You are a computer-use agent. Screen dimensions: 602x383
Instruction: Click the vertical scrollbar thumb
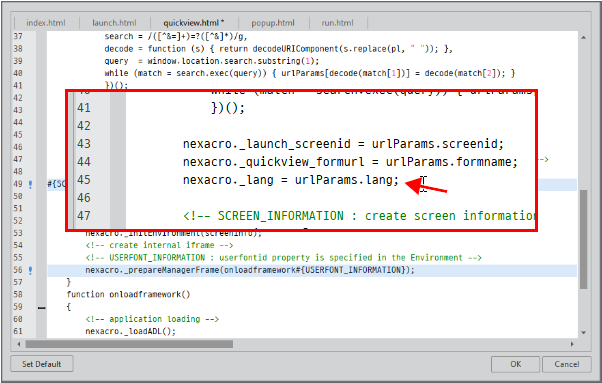pos(583,239)
